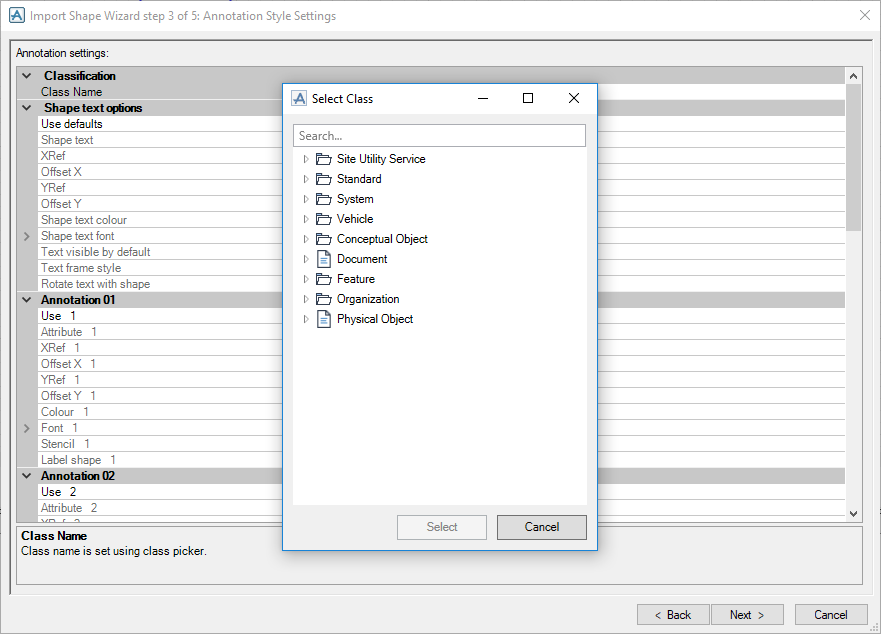
Task: Expand the Shape text font row
Action: click(x=27, y=236)
